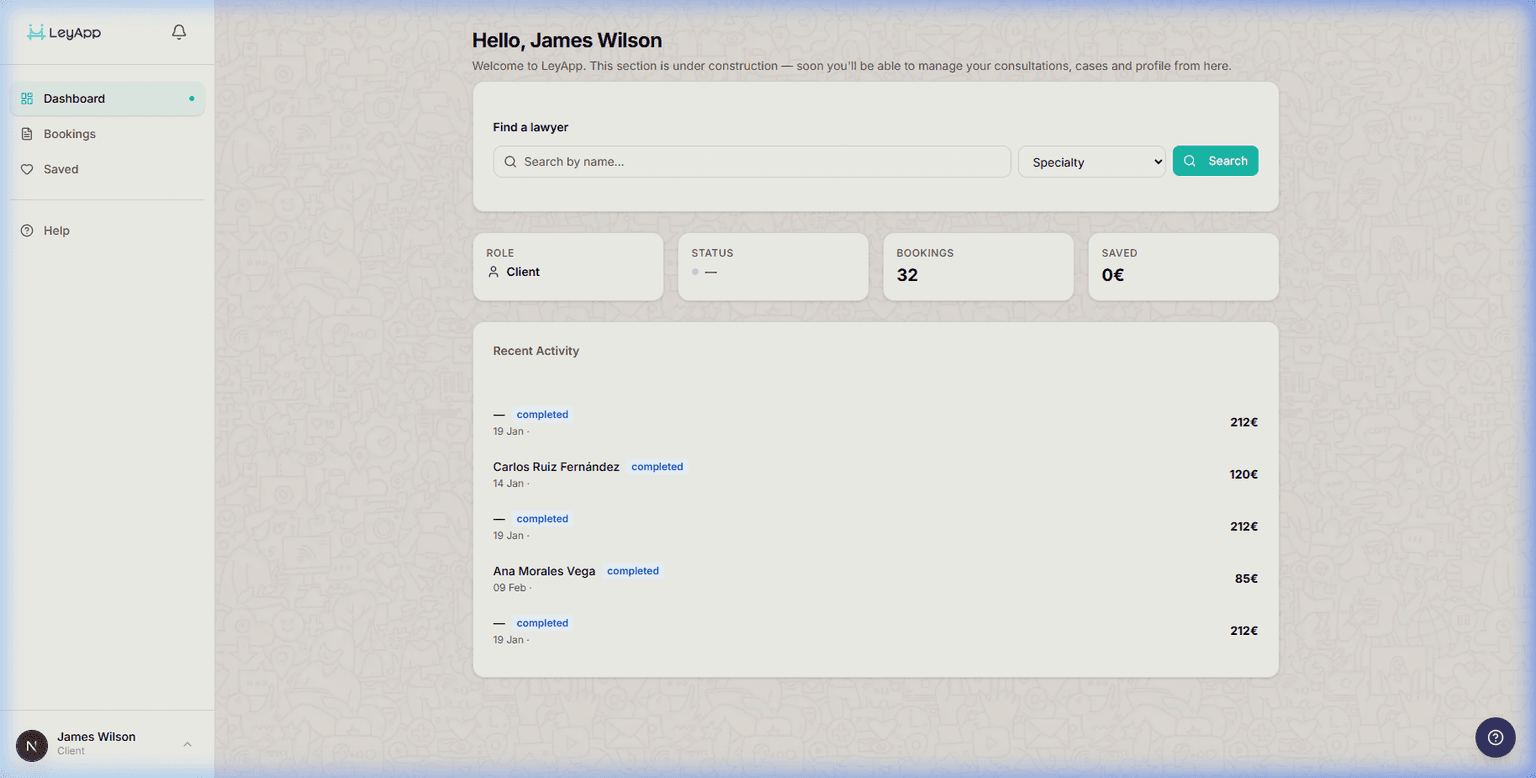Select the Dashboard grid icon
1536x778 pixels.
pyautogui.click(x=26, y=98)
